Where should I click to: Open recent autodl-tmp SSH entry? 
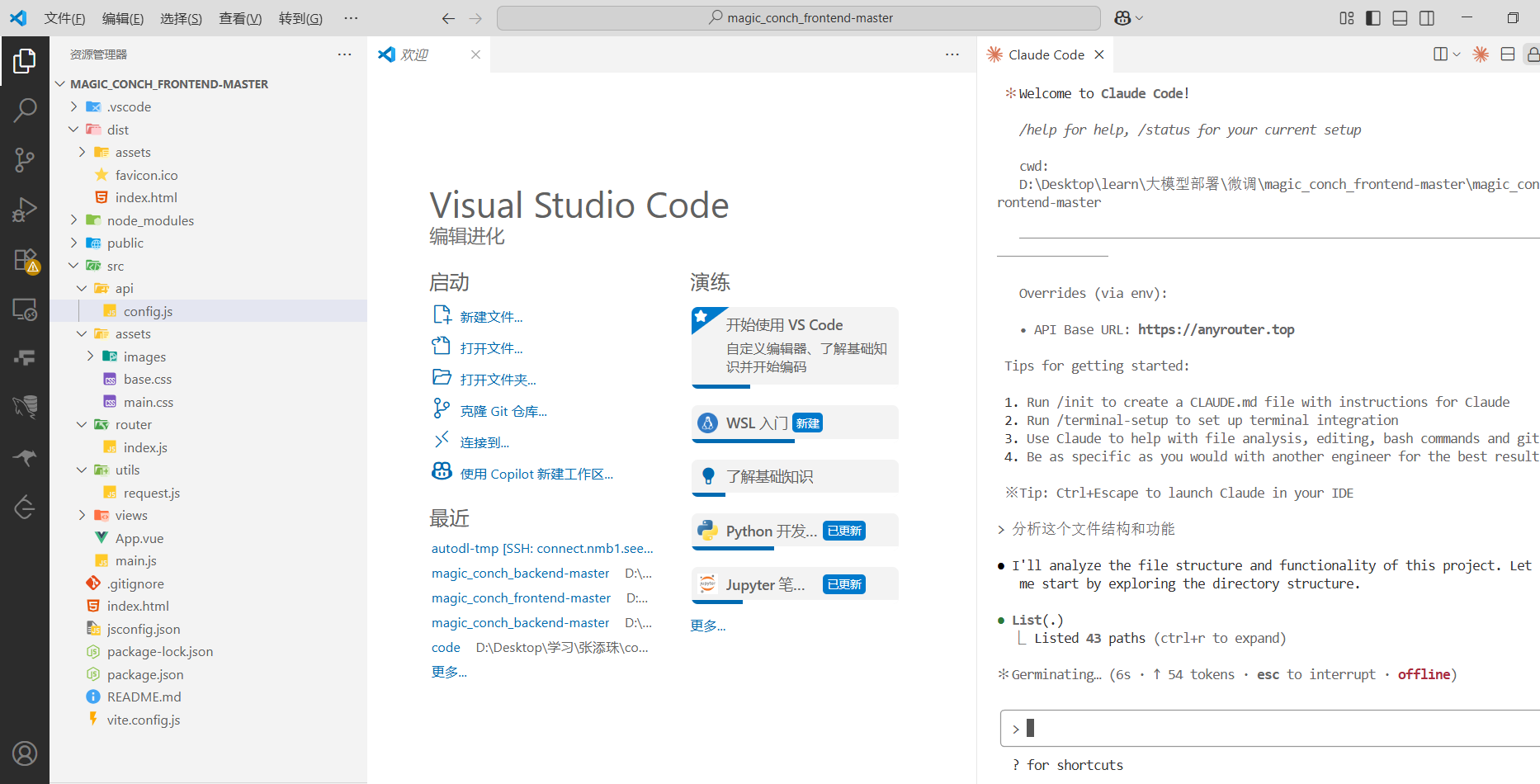click(542, 548)
